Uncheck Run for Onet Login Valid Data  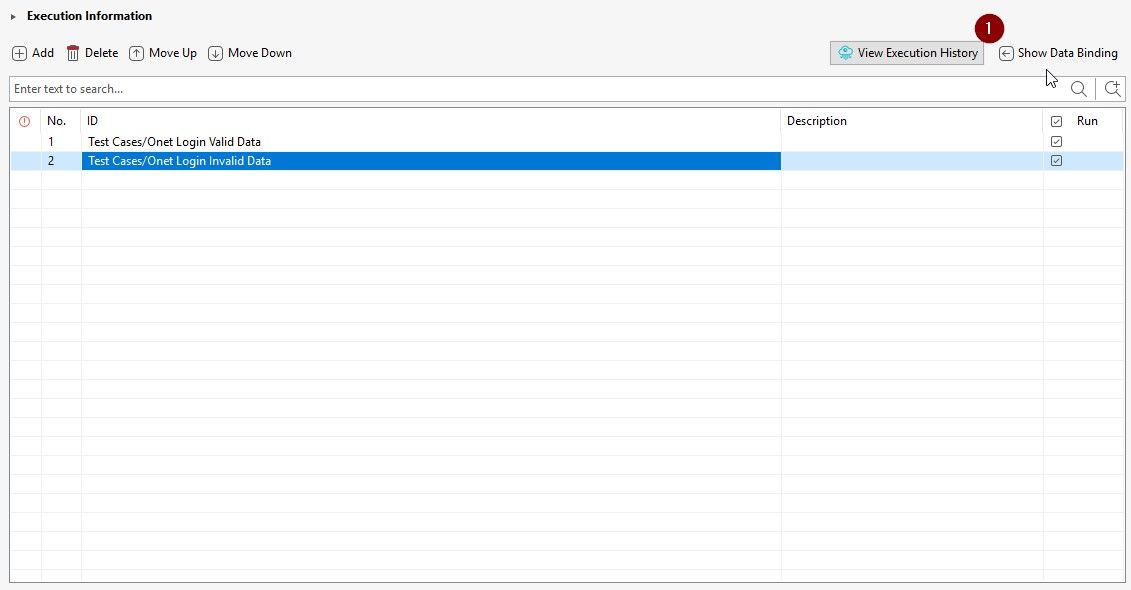(1057, 142)
